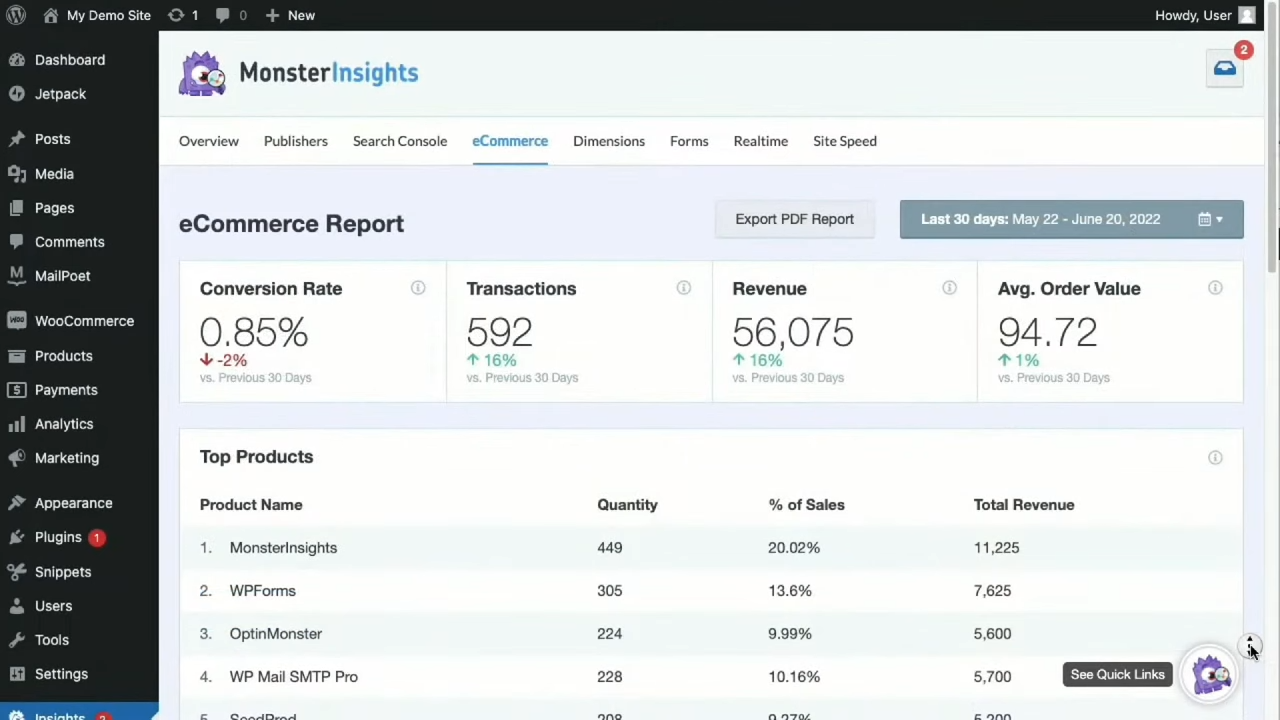The height and width of the screenshot is (720, 1280).
Task: Click the Export PDF Report button
Action: [794, 219]
